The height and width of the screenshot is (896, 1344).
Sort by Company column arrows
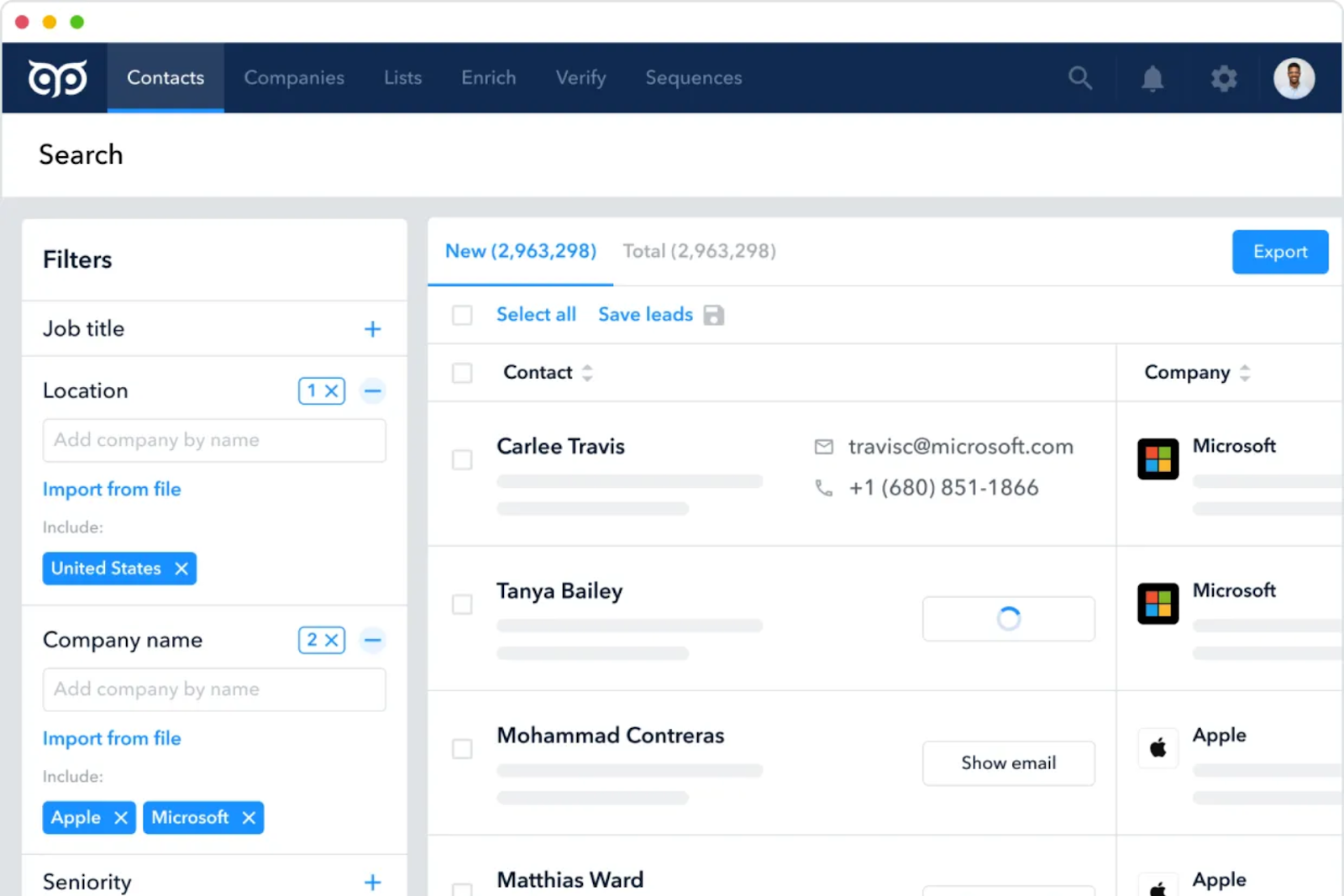(1245, 373)
